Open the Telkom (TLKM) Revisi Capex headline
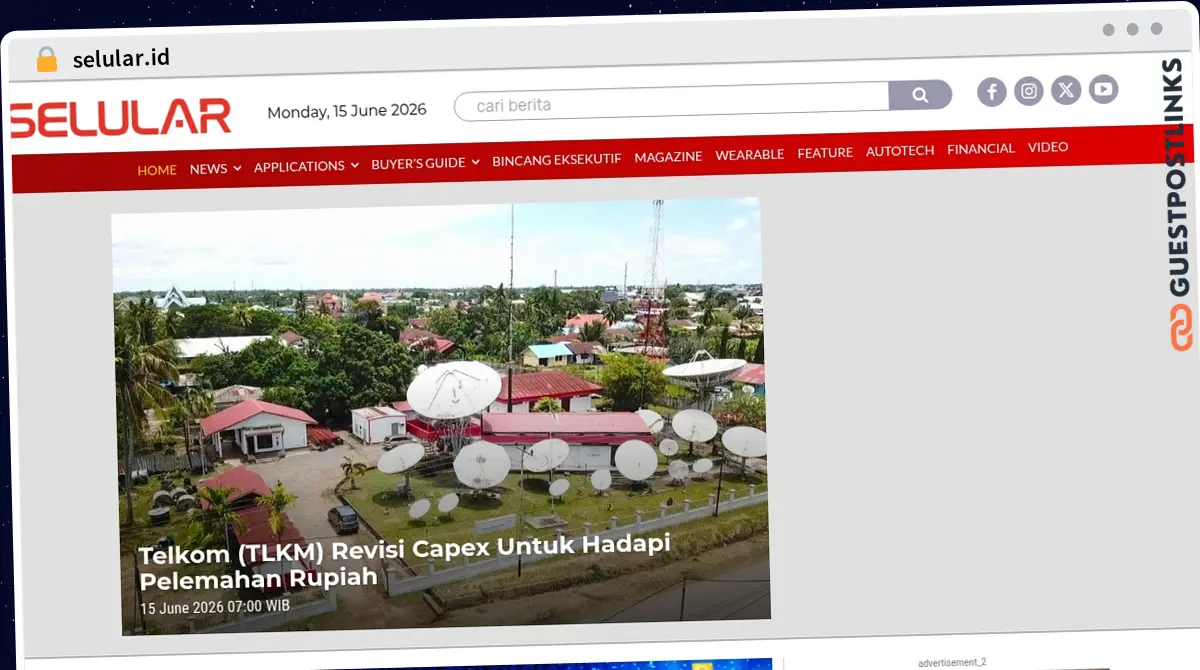Image resolution: width=1200 pixels, height=670 pixels. (x=404, y=561)
